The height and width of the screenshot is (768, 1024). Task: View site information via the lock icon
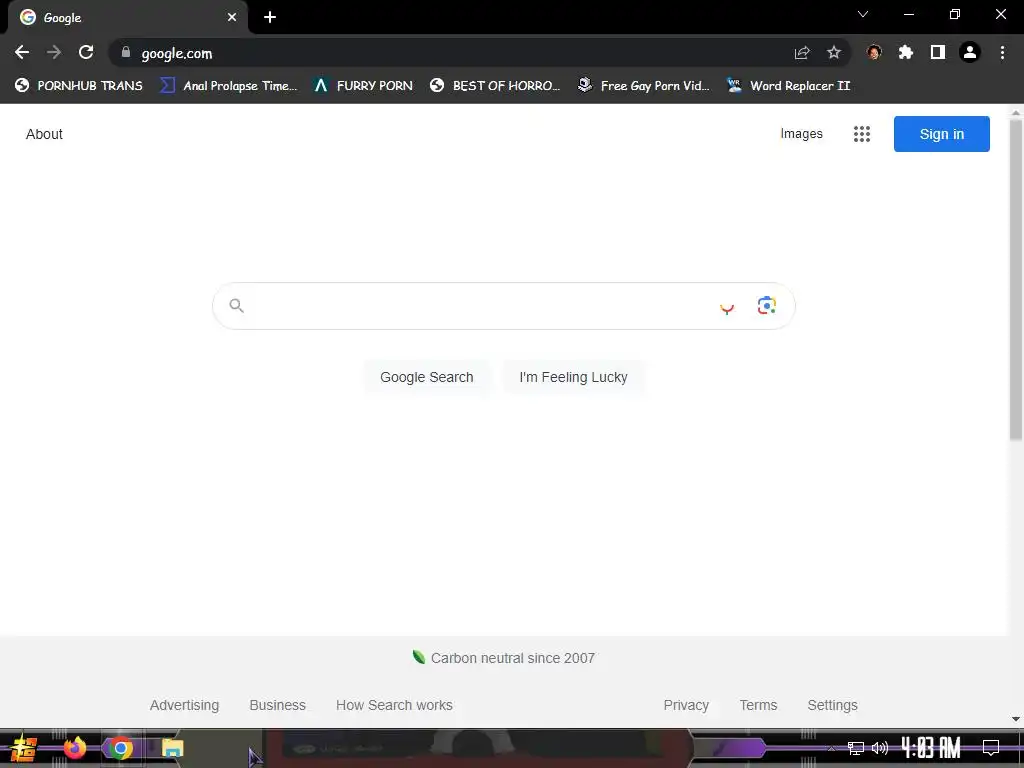pyautogui.click(x=126, y=53)
